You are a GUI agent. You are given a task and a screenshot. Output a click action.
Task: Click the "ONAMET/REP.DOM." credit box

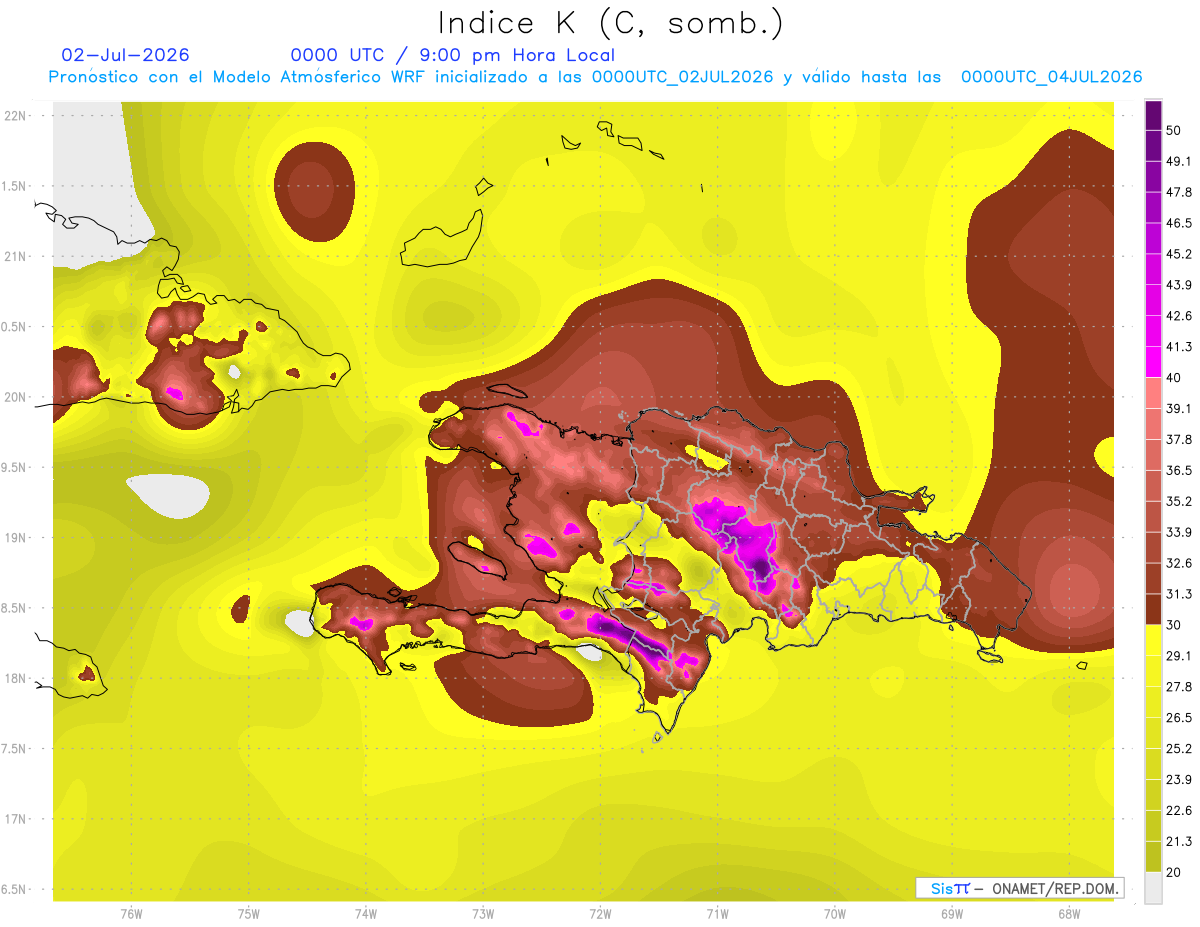click(1019, 888)
